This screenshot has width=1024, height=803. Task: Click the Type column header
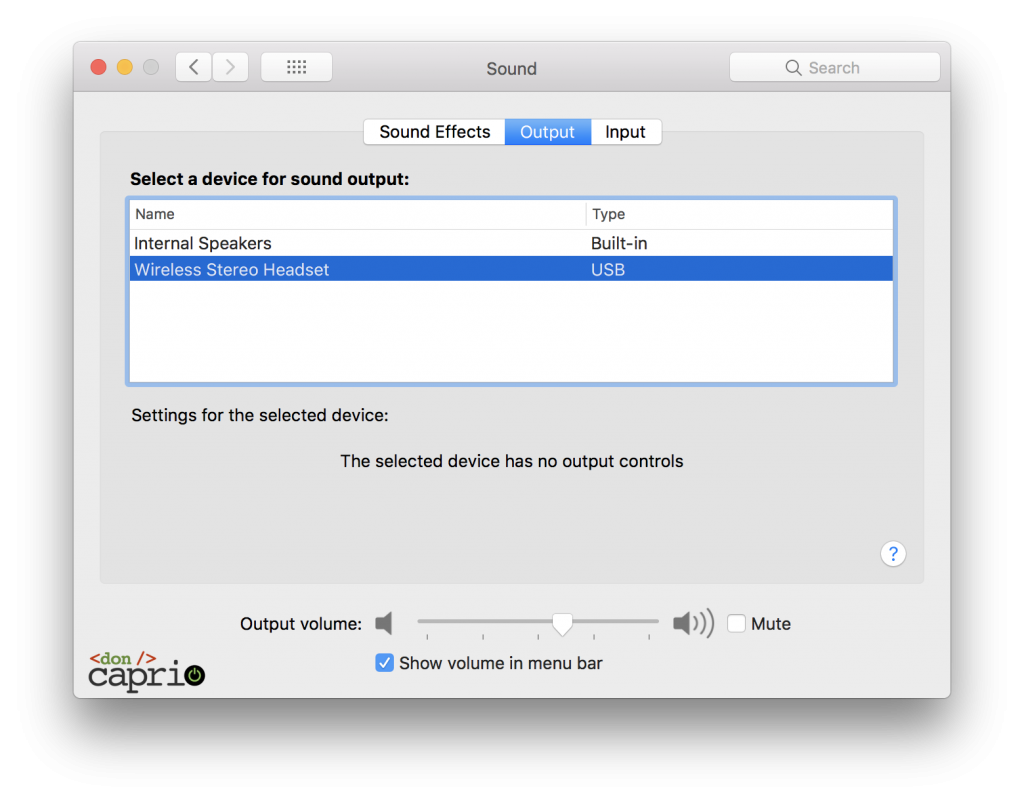pos(739,214)
